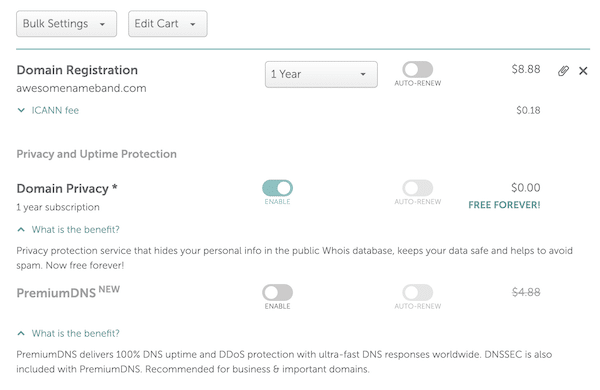Toggle Auto-Renew for PremiumDNS
This screenshot has width=600, height=390.
click(x=417, y=292)
